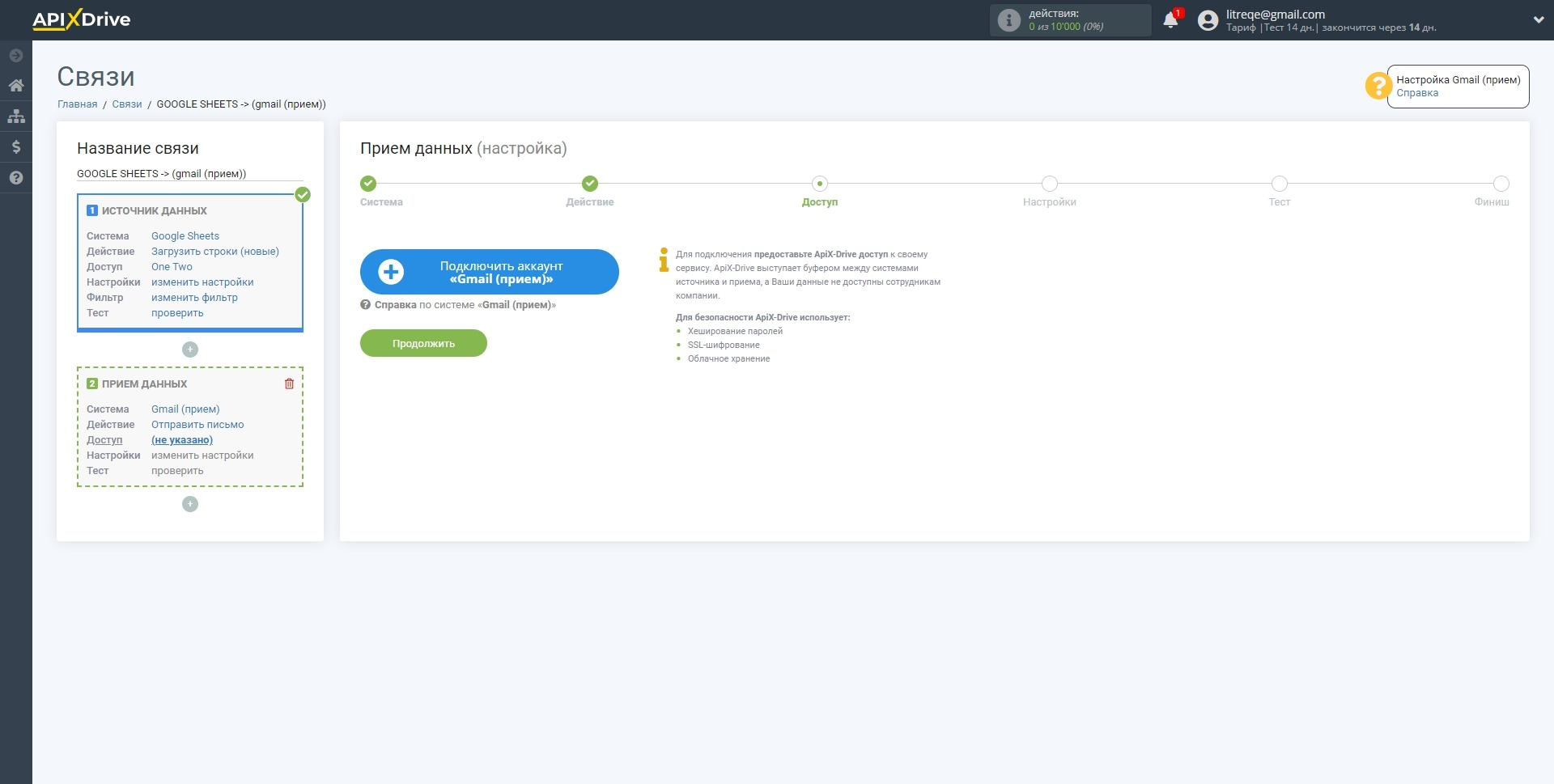The width and height of the screenshot is (1554, 784).
Task: Open the Справка link in help bubble
Action: tap(1417, 93)
